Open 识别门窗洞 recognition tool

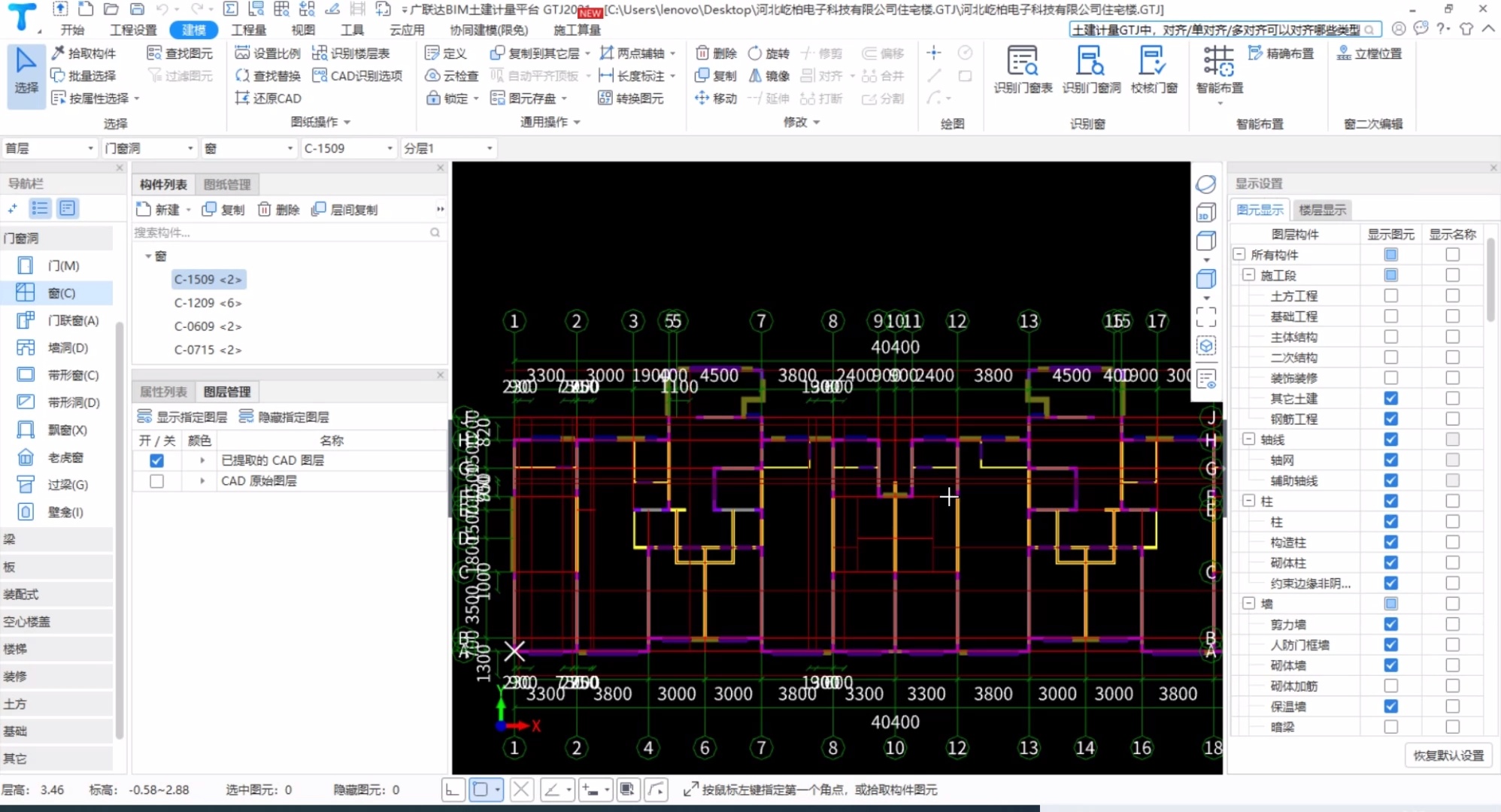[x=1091, y=69]
